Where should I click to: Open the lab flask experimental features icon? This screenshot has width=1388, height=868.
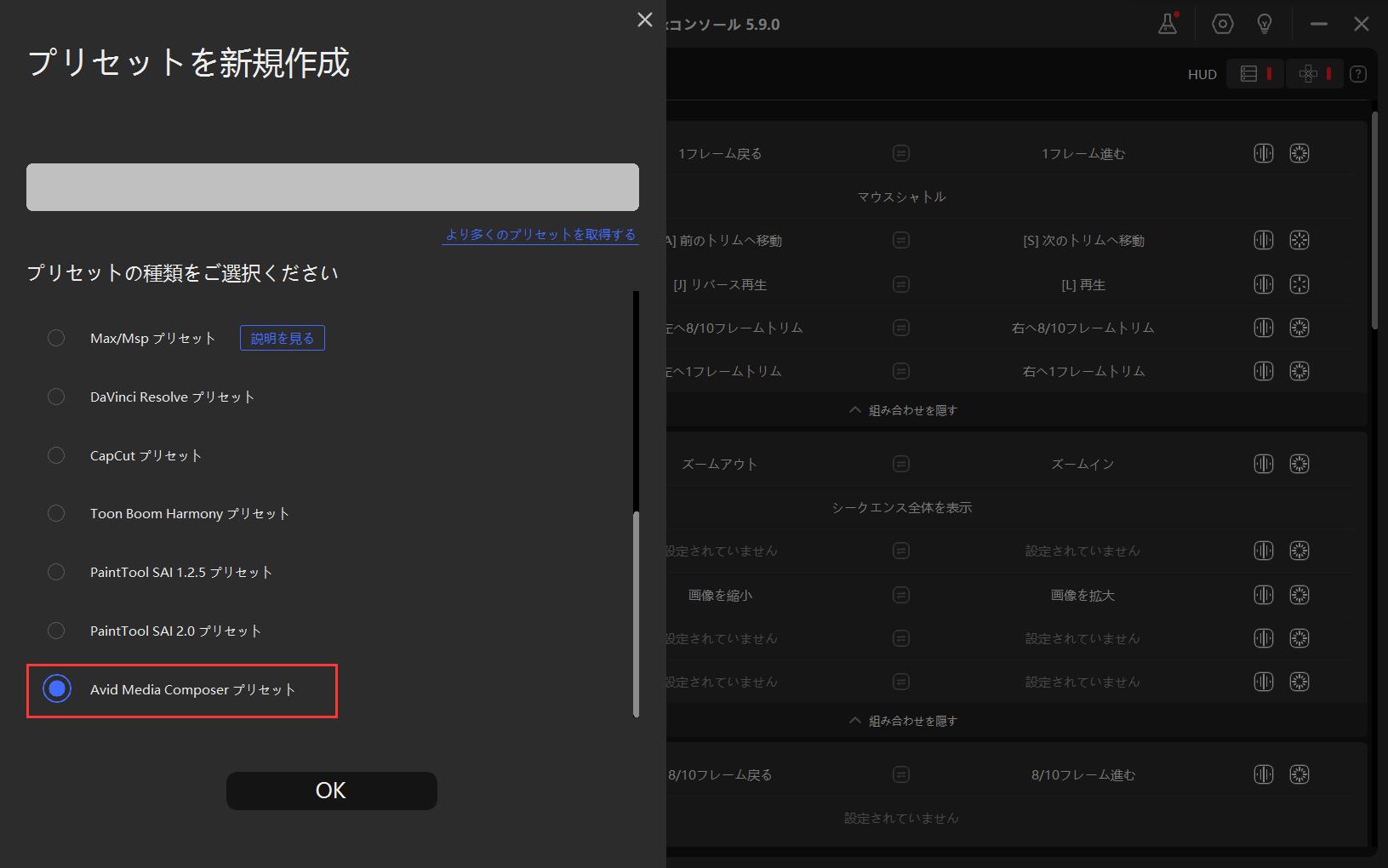1168,24
